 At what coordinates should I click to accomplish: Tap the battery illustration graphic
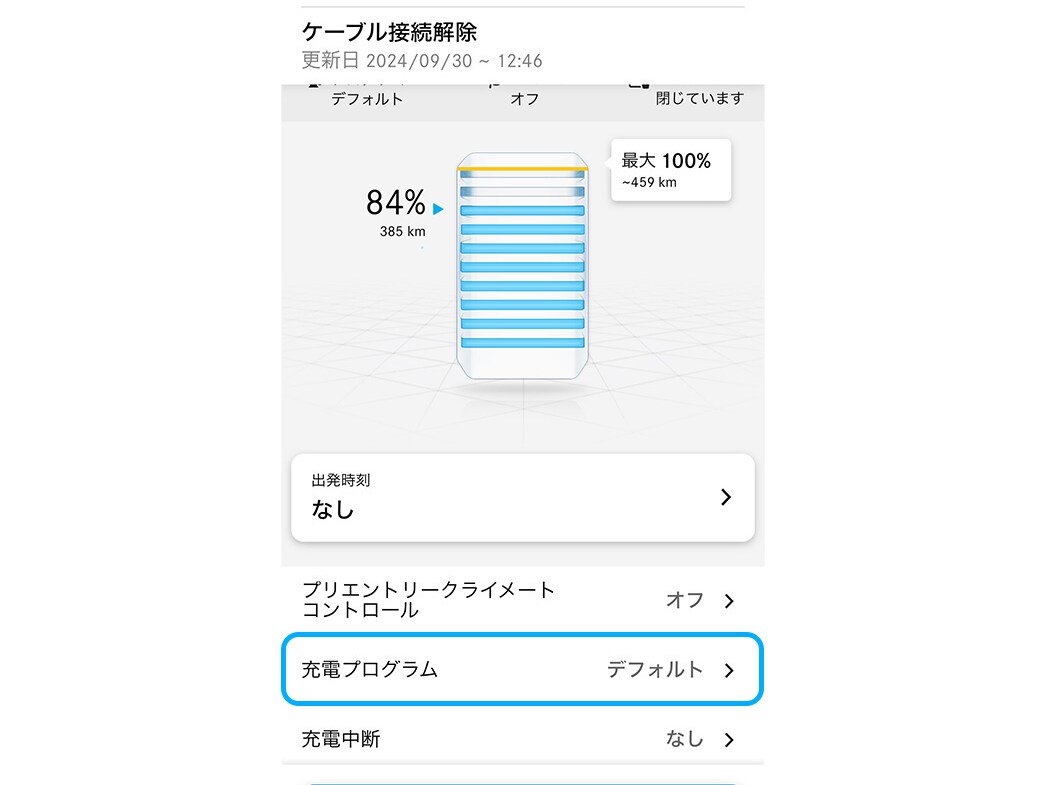521,266
